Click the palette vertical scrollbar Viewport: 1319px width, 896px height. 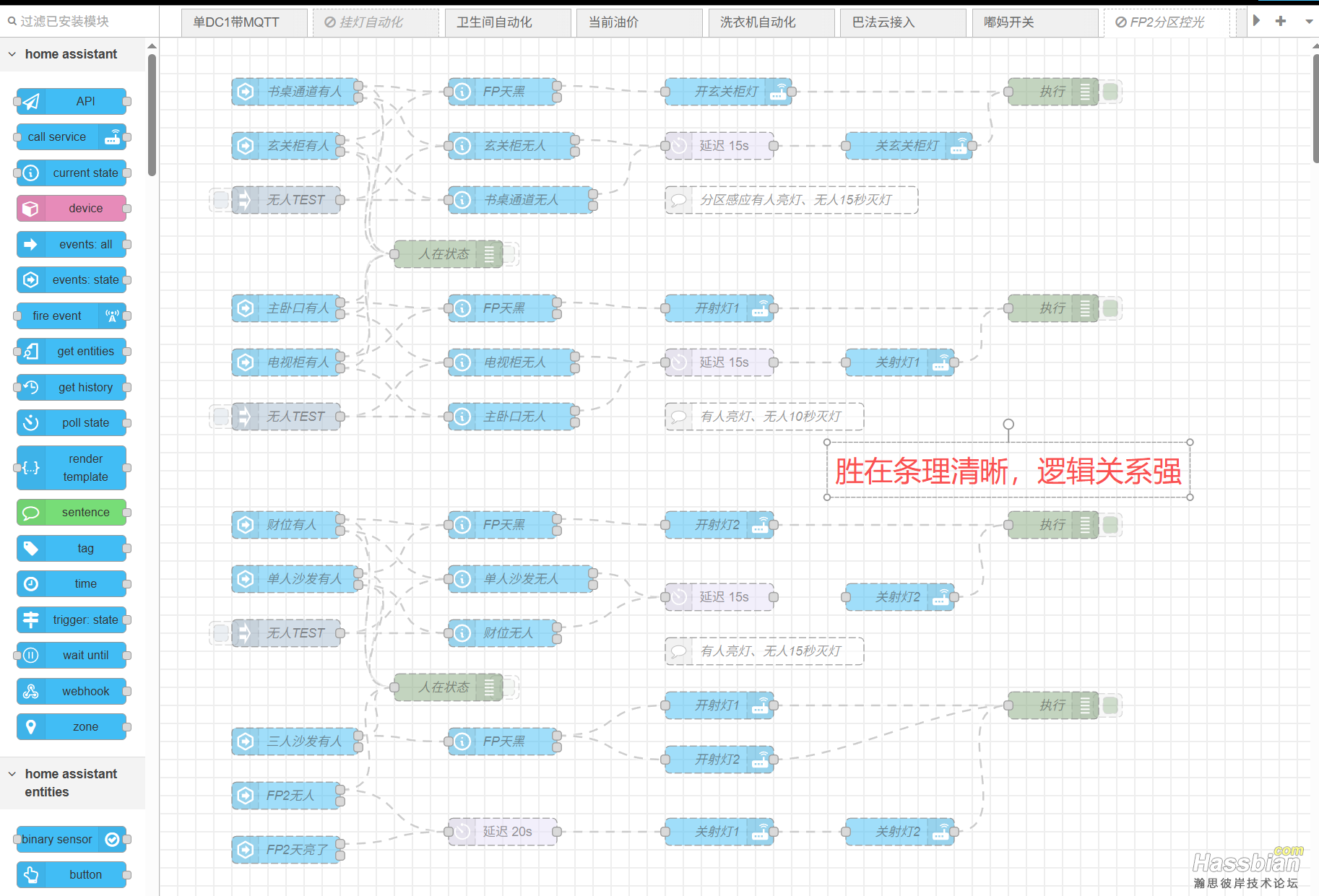(x=152, y=116)
